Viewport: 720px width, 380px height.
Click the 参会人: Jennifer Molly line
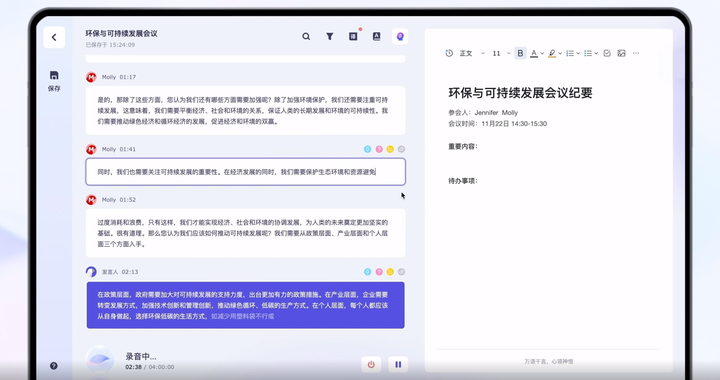(483, 112)
